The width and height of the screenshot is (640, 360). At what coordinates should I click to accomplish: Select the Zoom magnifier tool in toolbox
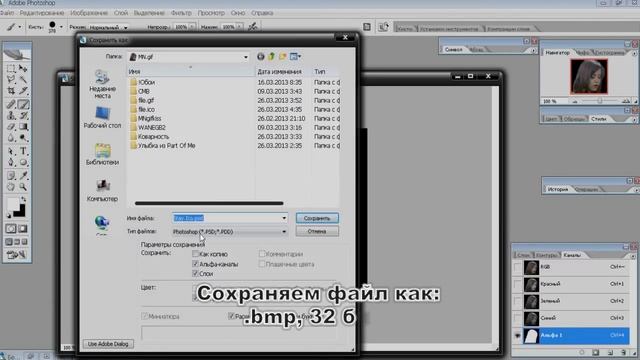tap(23, 187)
